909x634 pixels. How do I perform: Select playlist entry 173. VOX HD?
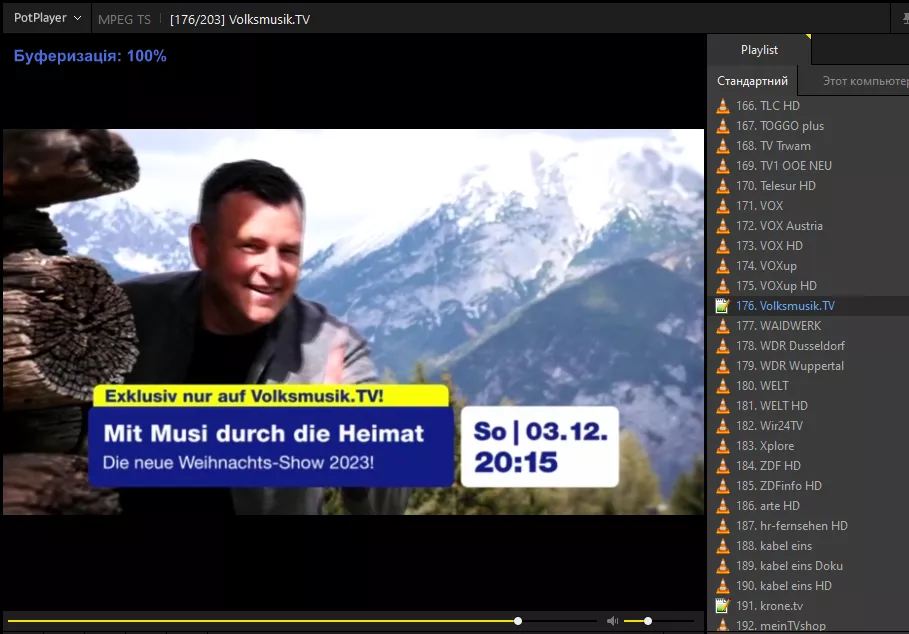click(808, 246)
